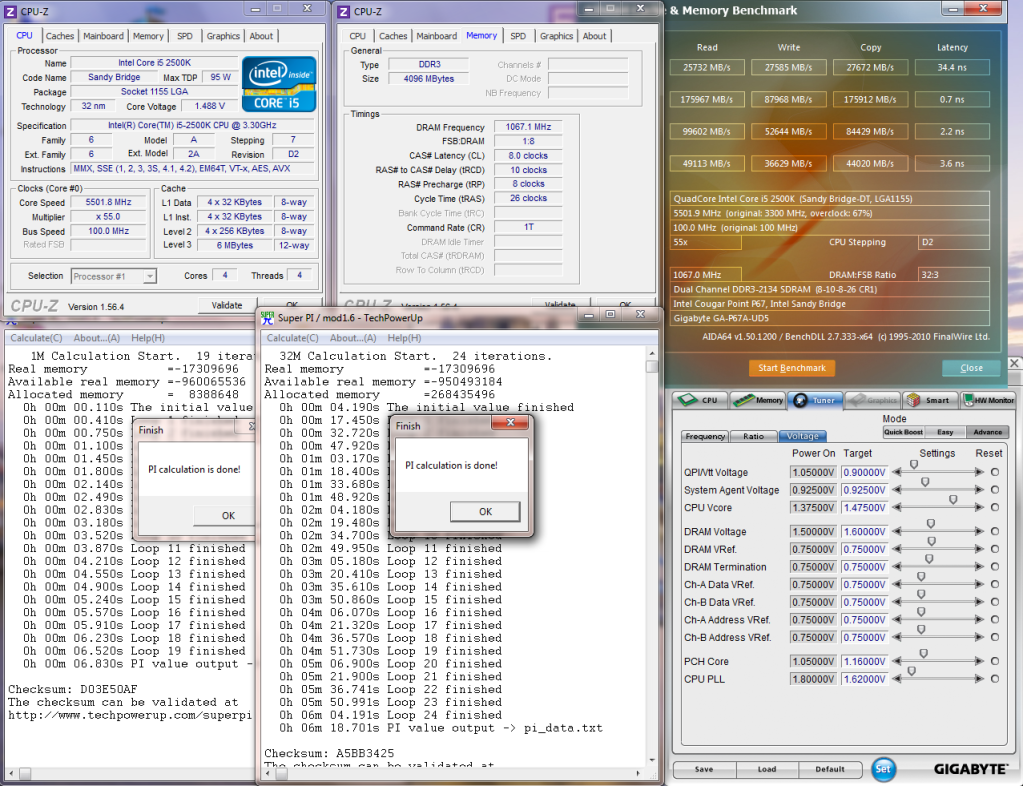The width and height of the screenshot is (1023, 786).
Task: Select the Reset radio for Ch-A Address VRef.
Action: tap(995, 620)
